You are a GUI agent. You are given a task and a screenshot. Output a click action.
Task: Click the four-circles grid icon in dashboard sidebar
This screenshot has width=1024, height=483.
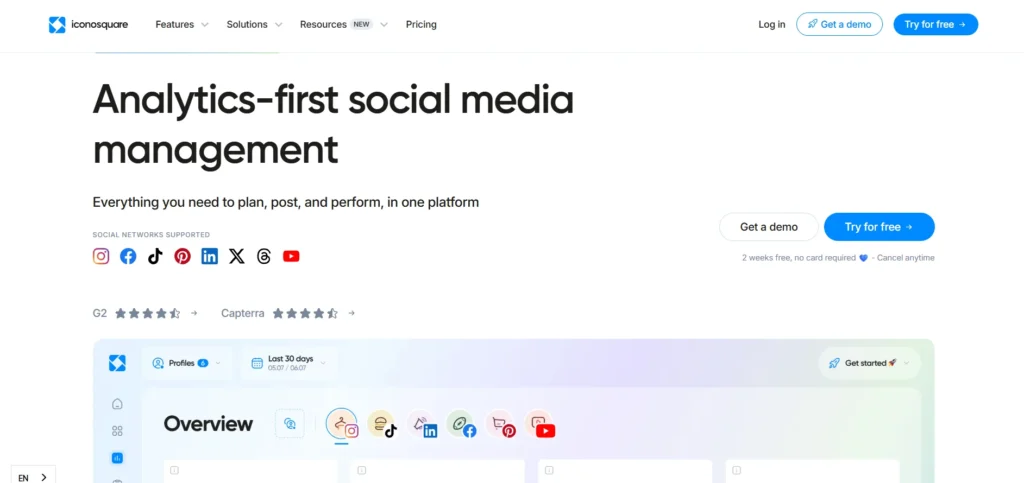tap(118, 431)
